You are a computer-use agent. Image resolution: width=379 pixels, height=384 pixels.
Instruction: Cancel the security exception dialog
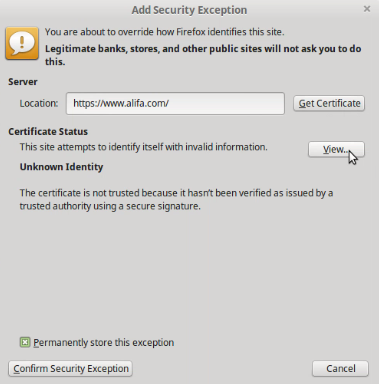340,369
